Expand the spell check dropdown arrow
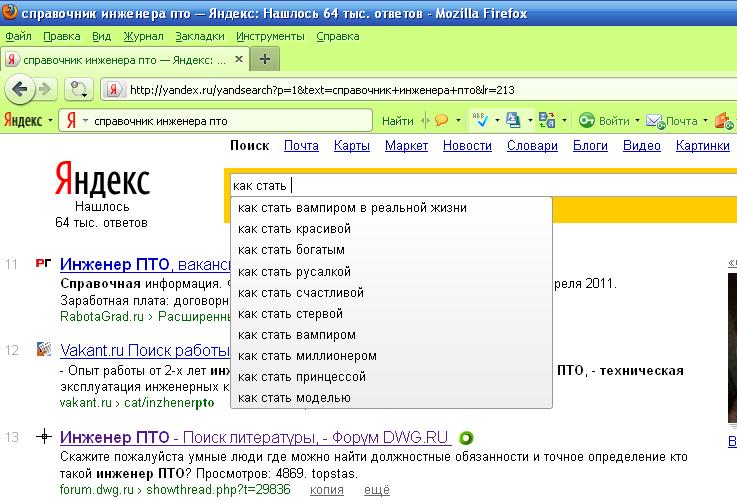Image resolution: width=737 pixels, height=501 pixels. pos(497,121)
